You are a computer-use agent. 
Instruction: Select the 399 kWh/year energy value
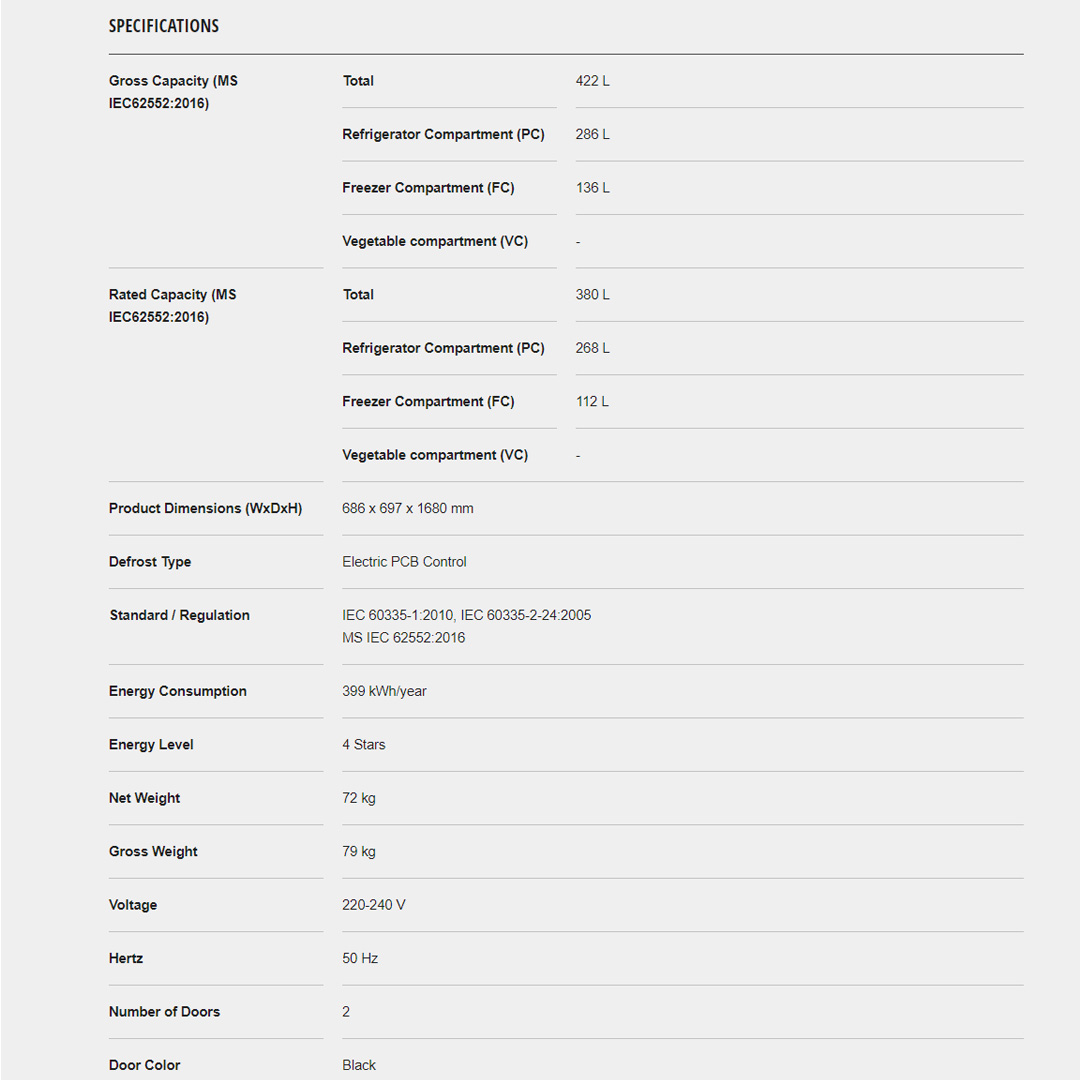coord(384,691)
